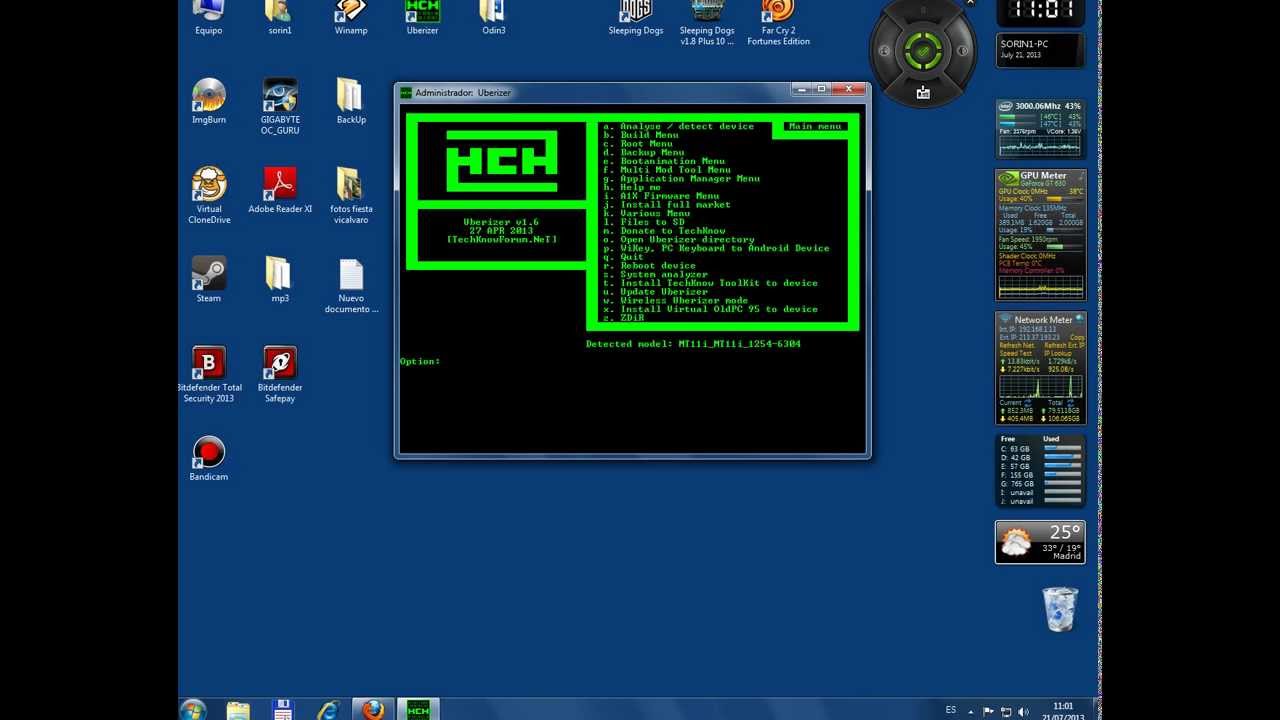Click the drives meter C: 63 GB row
The image size is (1280, 720).
pos(1040,449)
